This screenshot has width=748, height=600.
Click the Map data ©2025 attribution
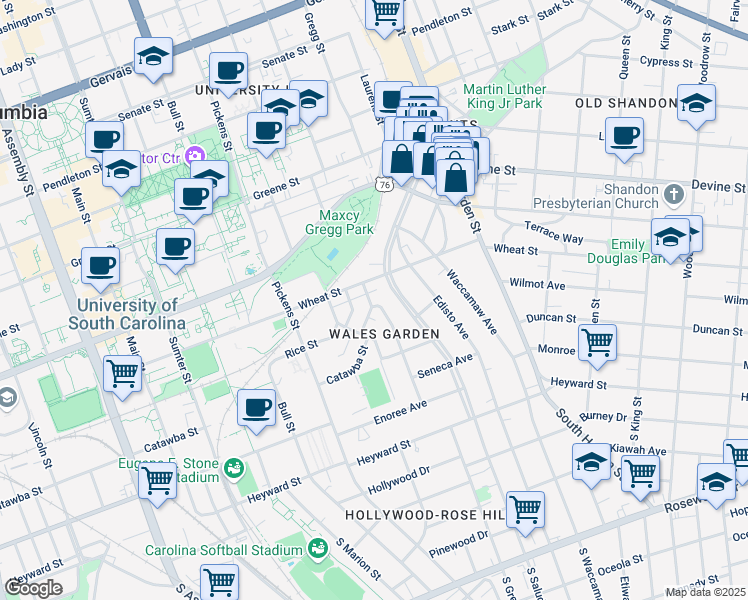(x=705, y=593)
